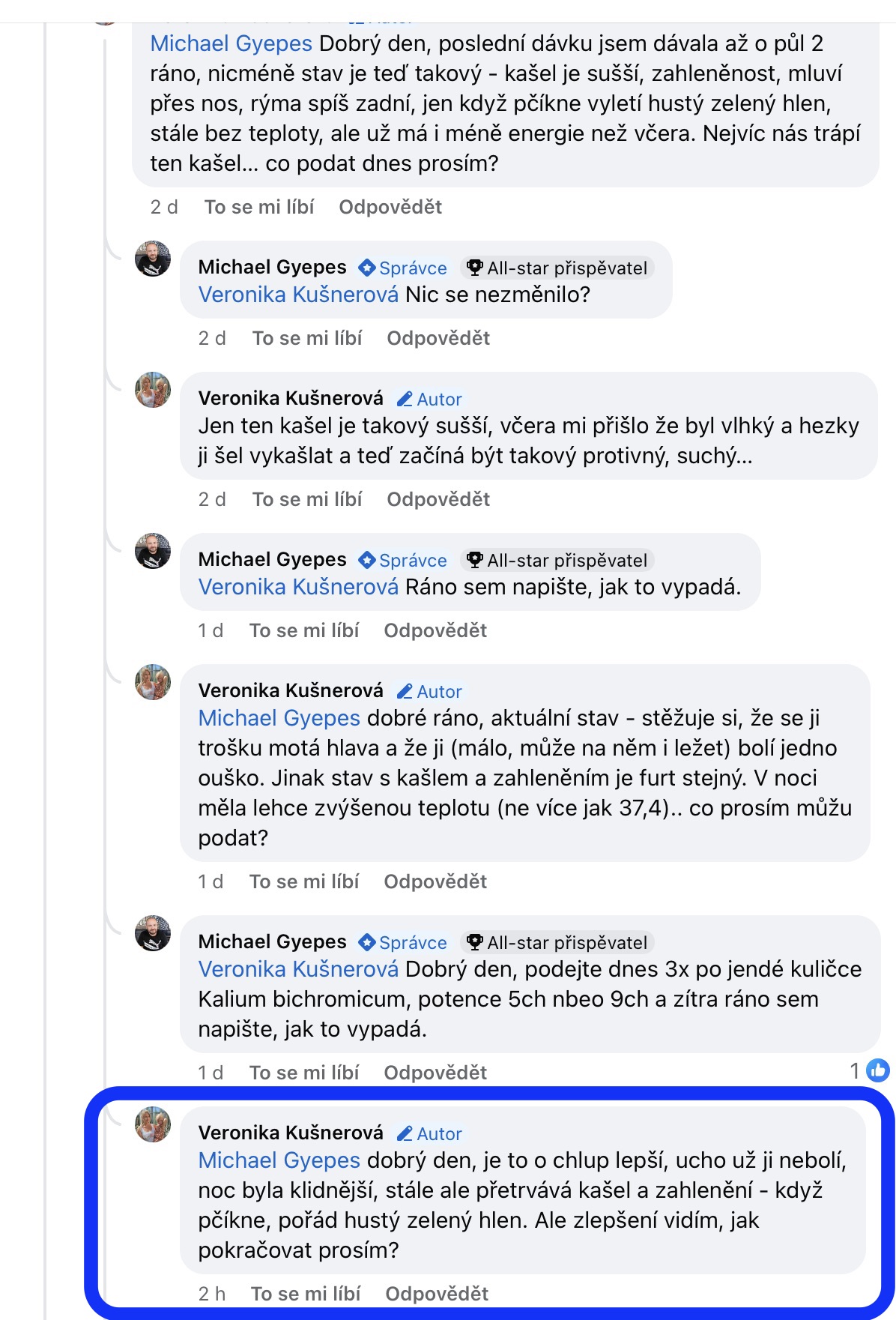Open Michael Gyepes name above "Ráno sem napište"
The image size is (896, 1320).
pos(273,559)
